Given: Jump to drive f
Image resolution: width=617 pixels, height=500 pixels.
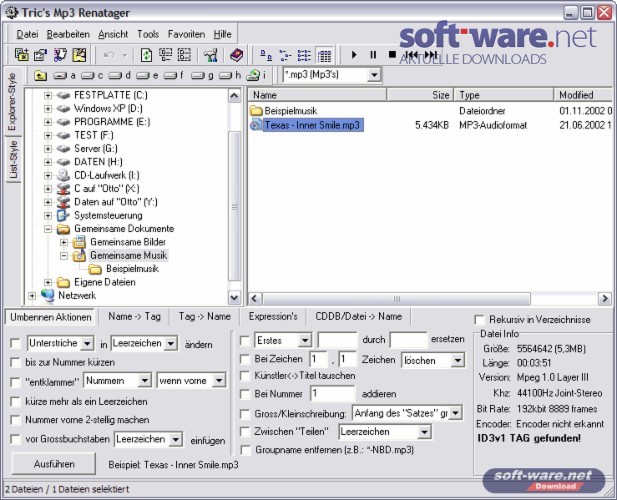Looking at the screenshot, I should (174, 75).
